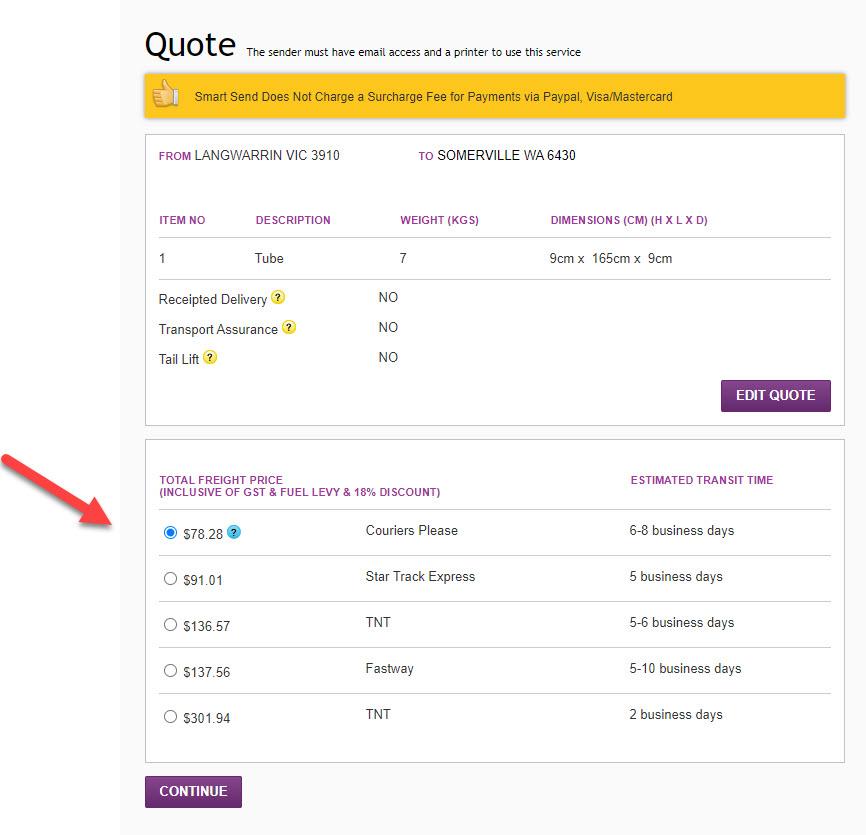Pick the $301.94 TNT radio button
The height and width of the screenshot is (835, 866).
(x=170, y=717)
